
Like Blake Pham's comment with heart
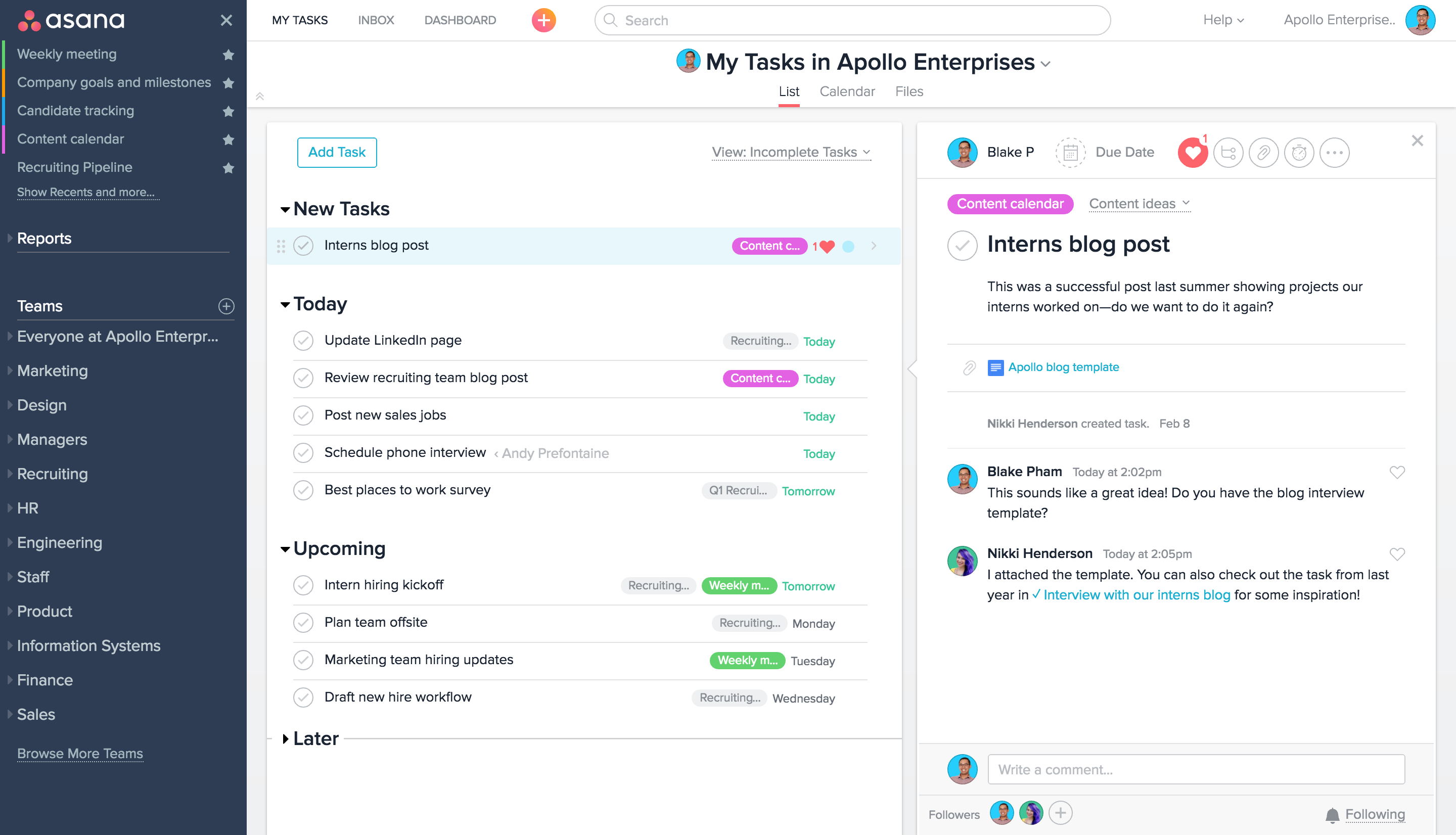coord(1397,472)
